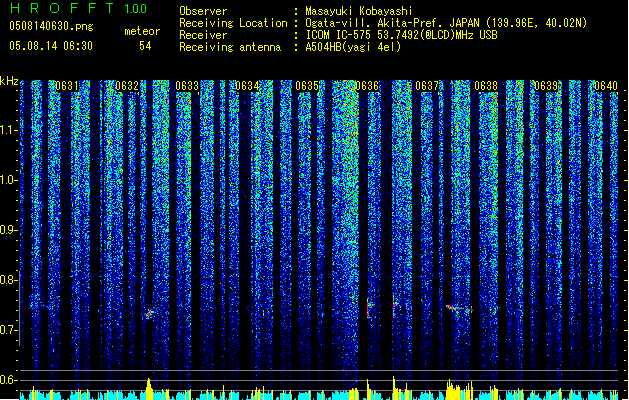Click the observer name Masayuki Kobayashi
Image resolution: width=629 pixels, height=400 pixels.
tap(359, 11)
